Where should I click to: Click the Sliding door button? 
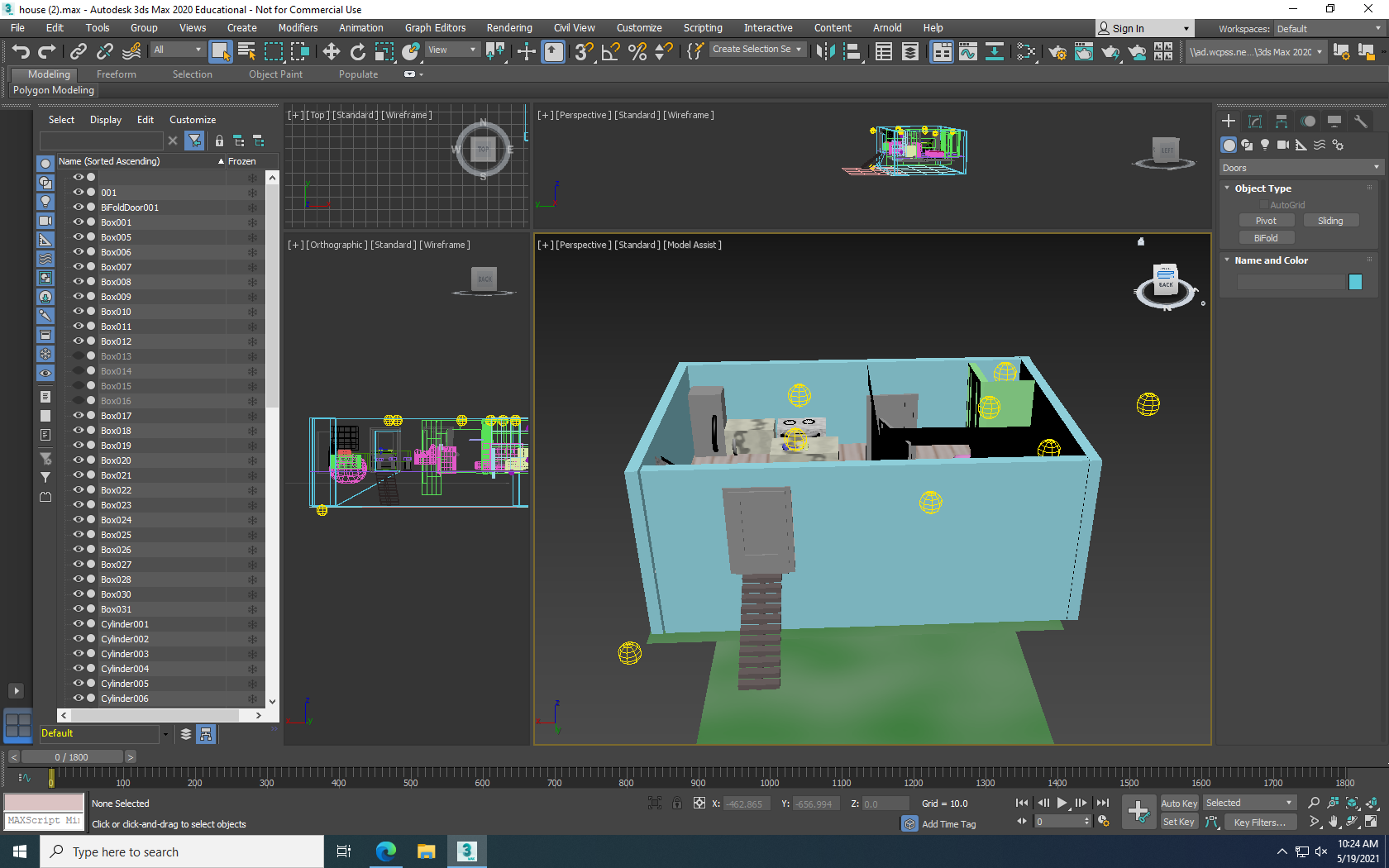(1330, 221)
